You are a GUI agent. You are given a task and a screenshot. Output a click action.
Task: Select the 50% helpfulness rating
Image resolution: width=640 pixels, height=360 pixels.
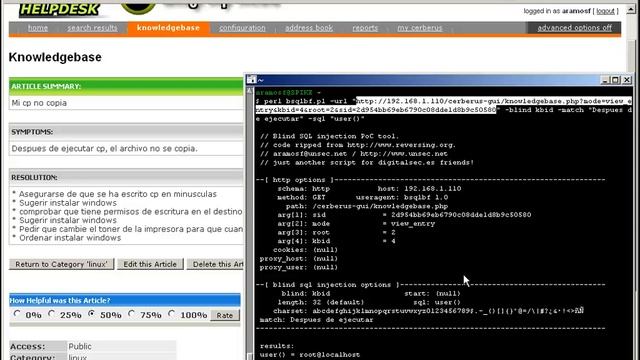pyautogui.click(x=91, y=314)
